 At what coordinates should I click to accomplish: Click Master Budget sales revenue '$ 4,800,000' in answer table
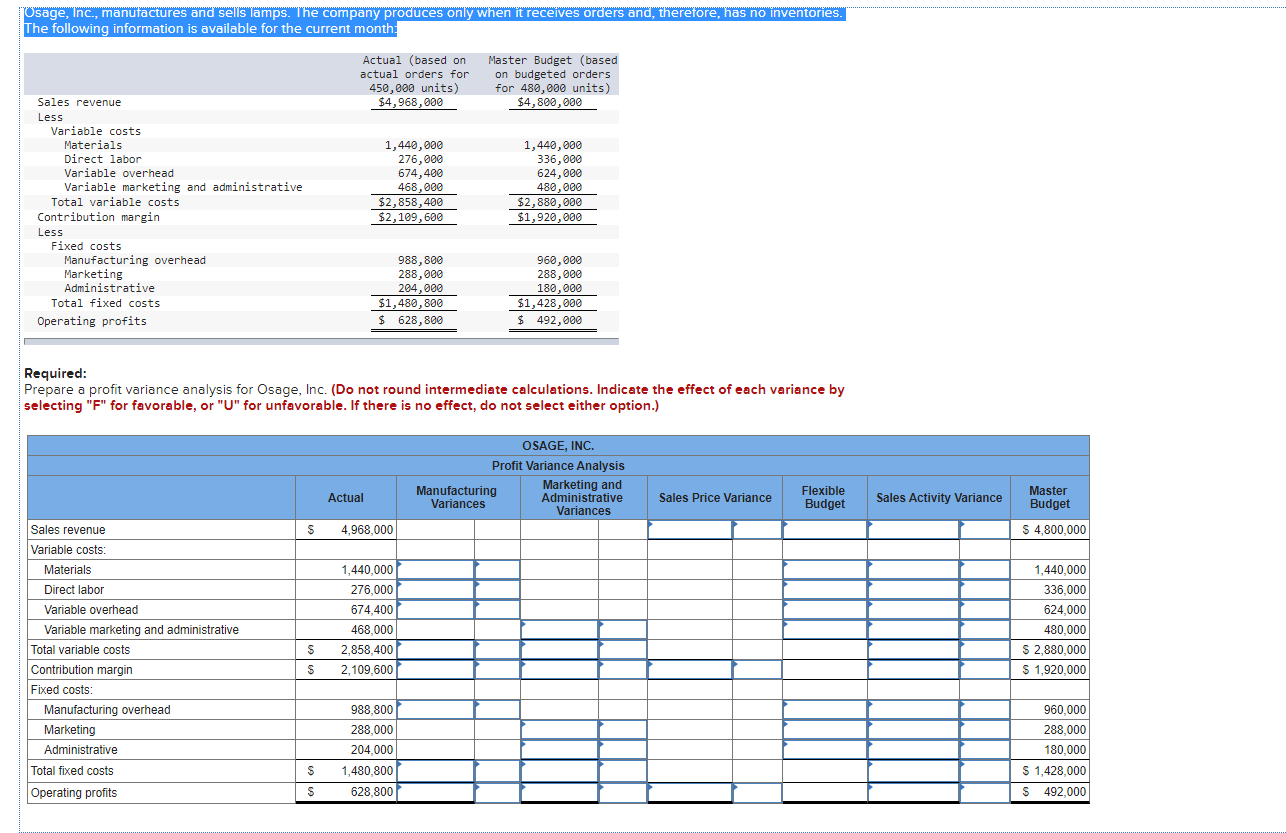[x=1054, y=530]
